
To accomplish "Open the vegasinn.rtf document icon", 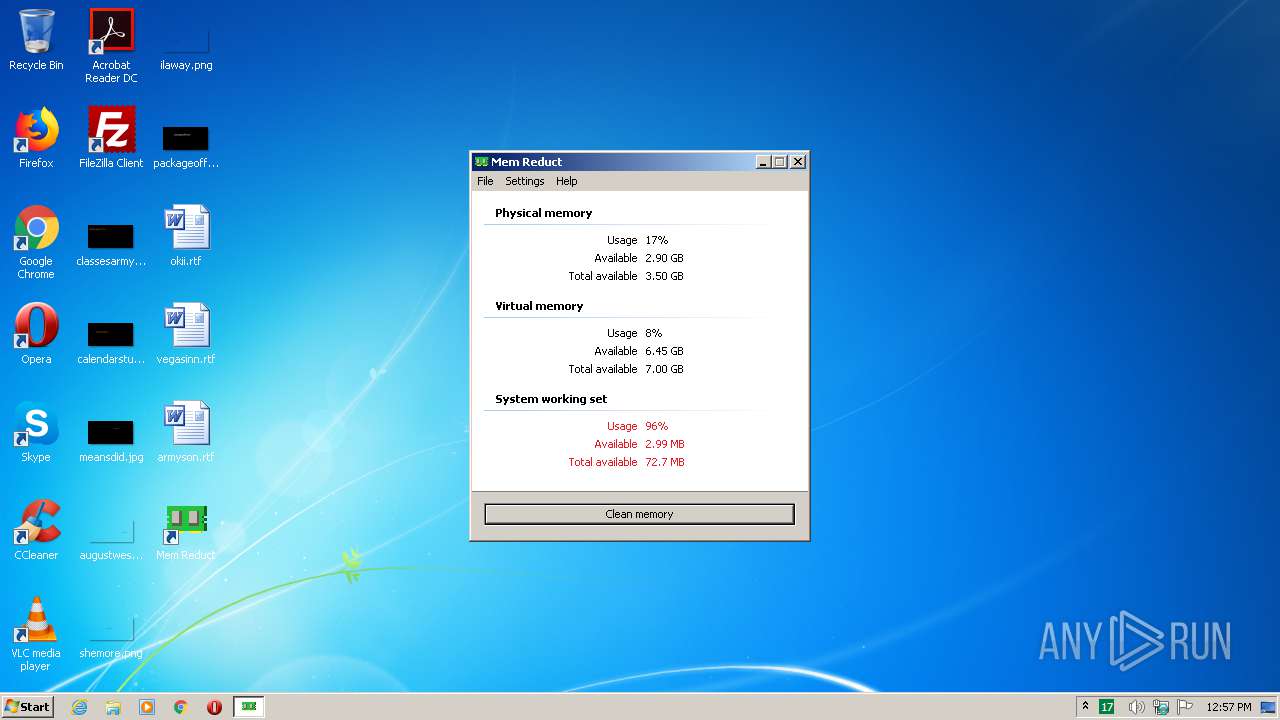I will [x=186, y=334].
